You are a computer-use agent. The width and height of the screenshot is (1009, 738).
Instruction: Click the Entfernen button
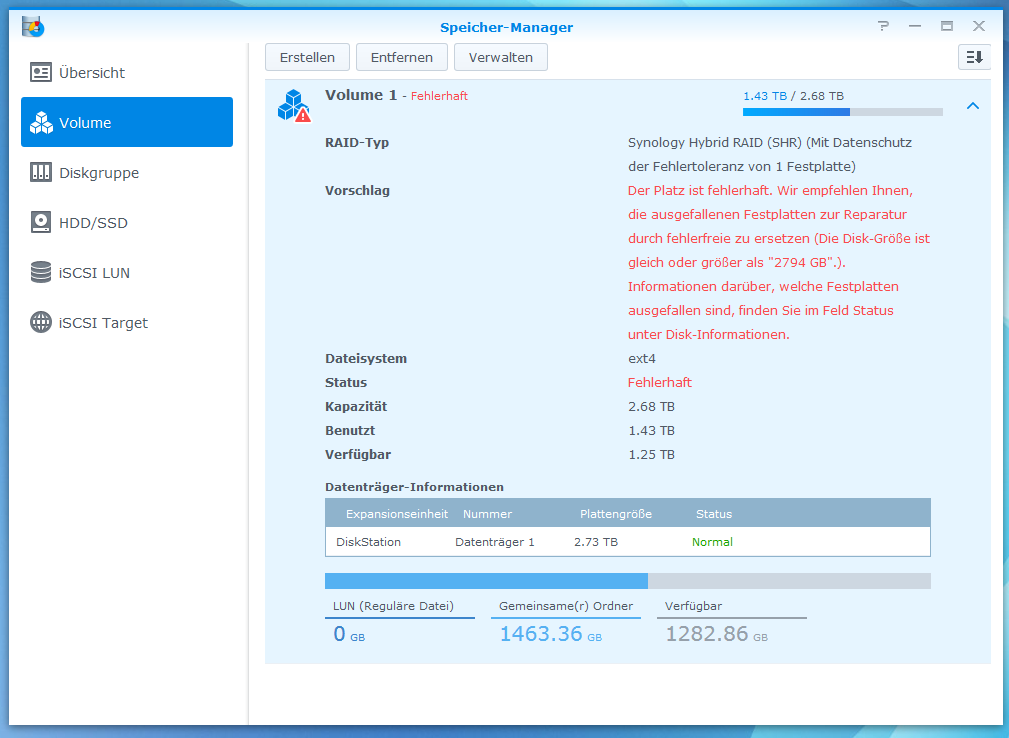pyautogui.click(x=402, y=57)
